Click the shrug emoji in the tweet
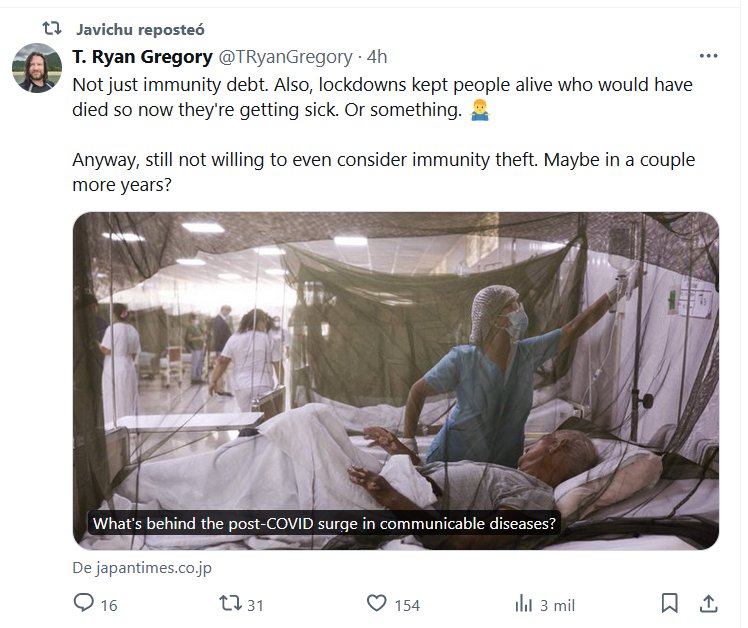Viewport: 748px width, 628px height. pyautogui.click(x=478, y=110)
